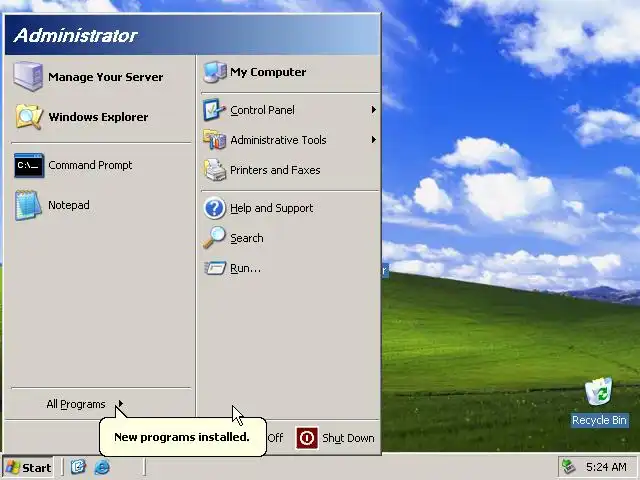Click the partially hidden Log Off button

point(276,438)
